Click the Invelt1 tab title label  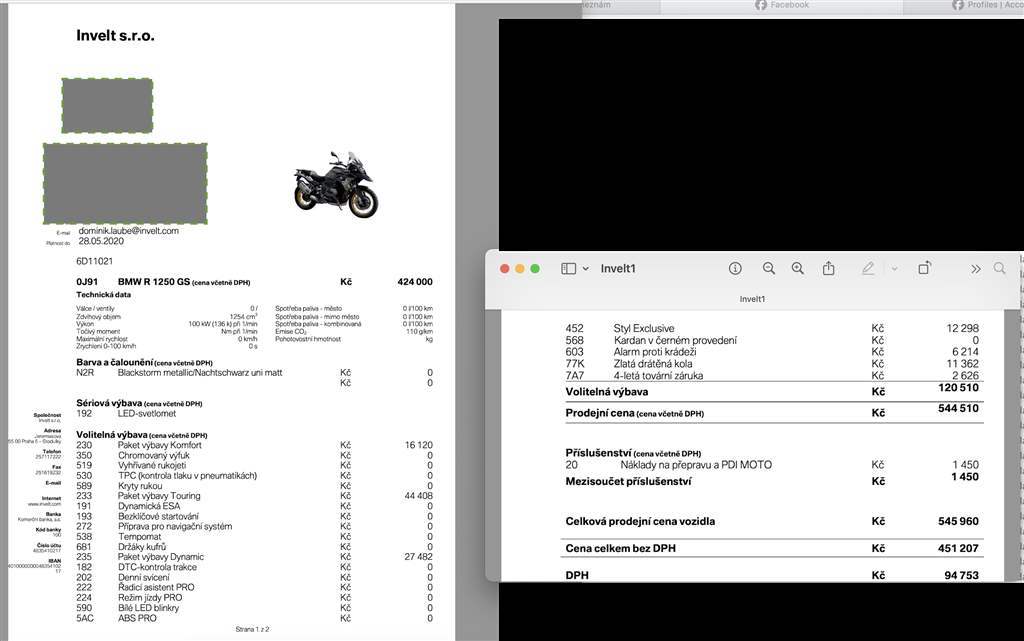click(x=753, y=299)
